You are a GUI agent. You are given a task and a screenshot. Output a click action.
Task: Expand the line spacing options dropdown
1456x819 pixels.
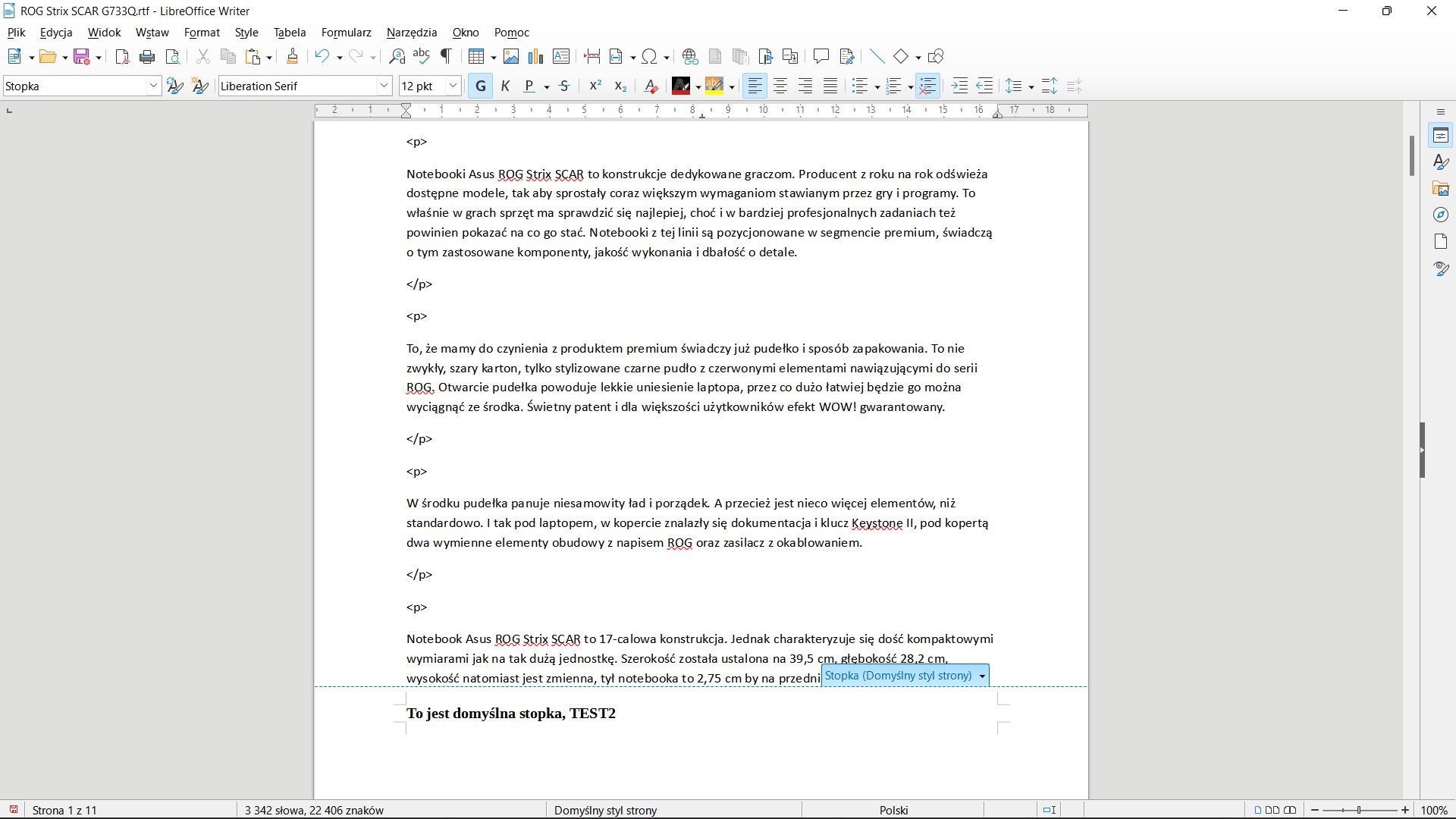coord(1030,86)
